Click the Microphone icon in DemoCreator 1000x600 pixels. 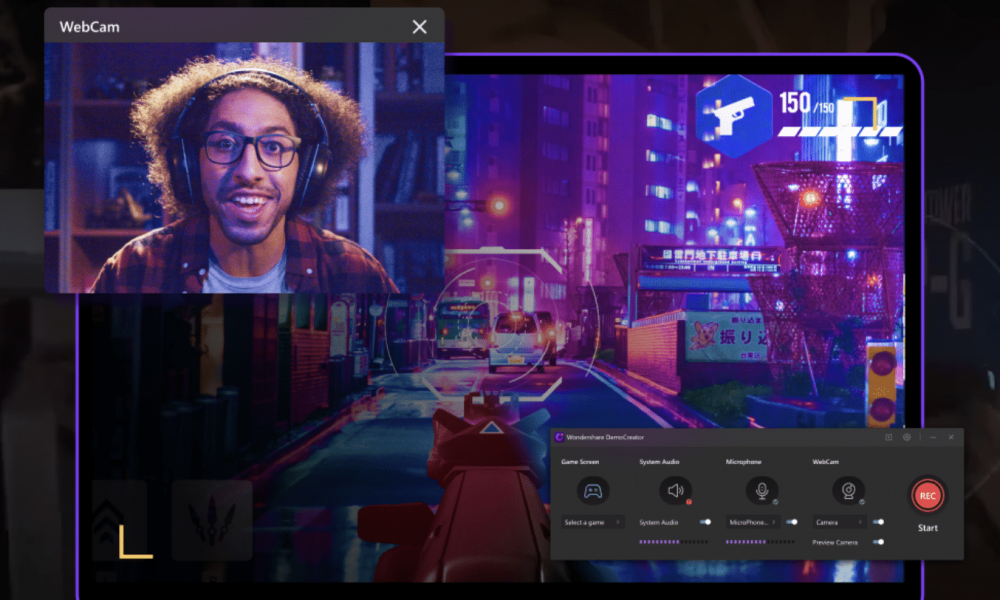(762, 490)
